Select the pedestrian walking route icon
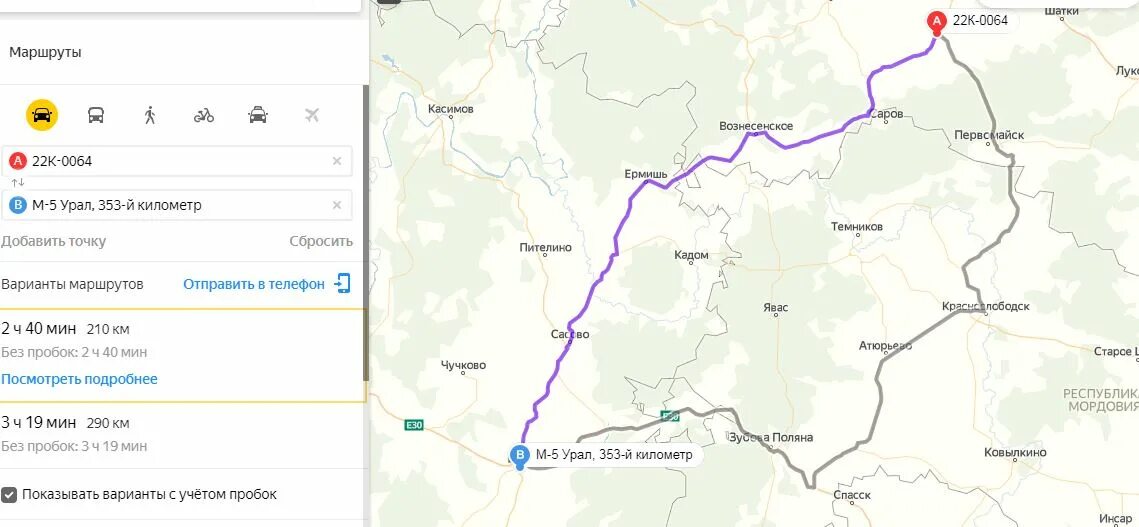The image size is (1139, 527). (150, 115)
